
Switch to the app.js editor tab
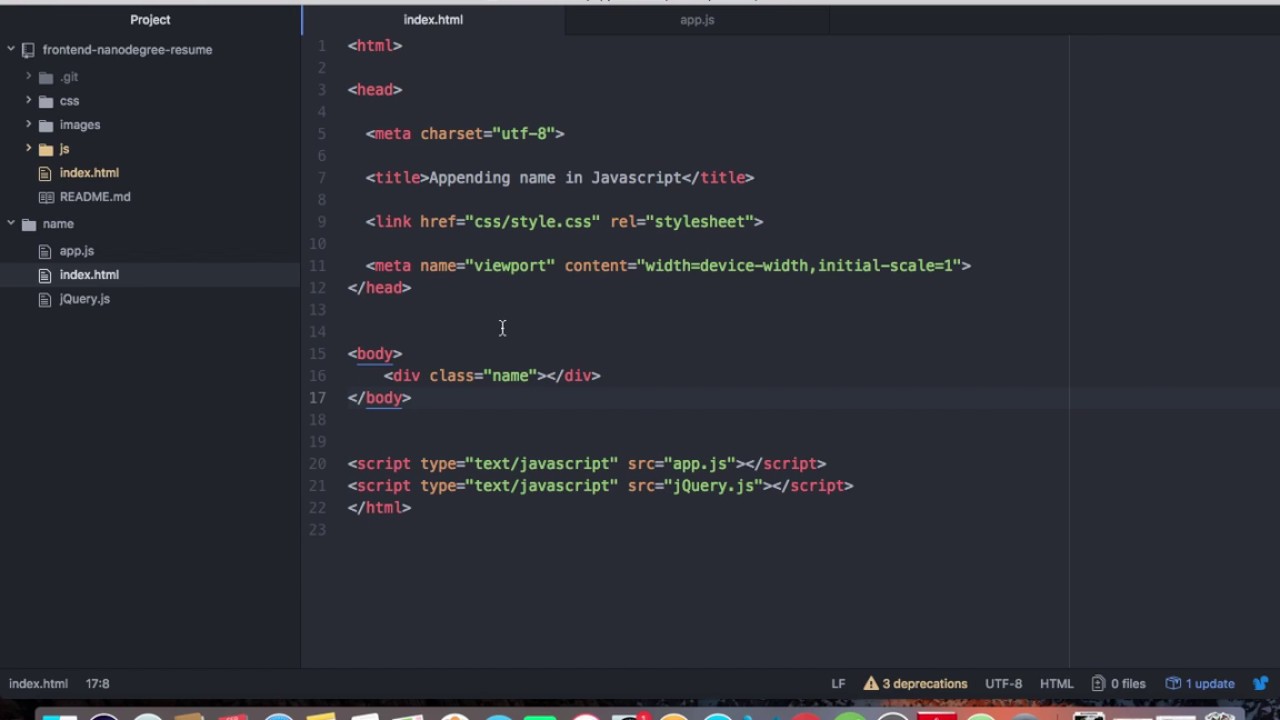tap(697, 20)
